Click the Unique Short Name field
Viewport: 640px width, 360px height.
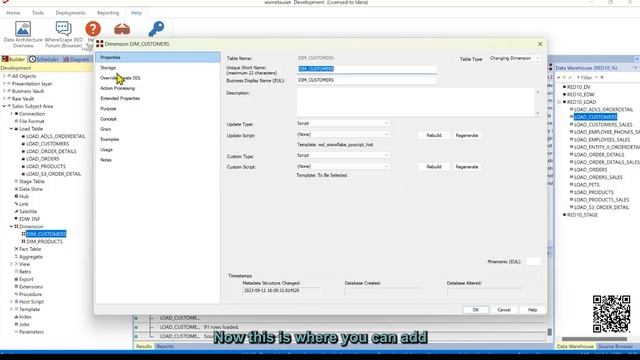coord(367,69)
